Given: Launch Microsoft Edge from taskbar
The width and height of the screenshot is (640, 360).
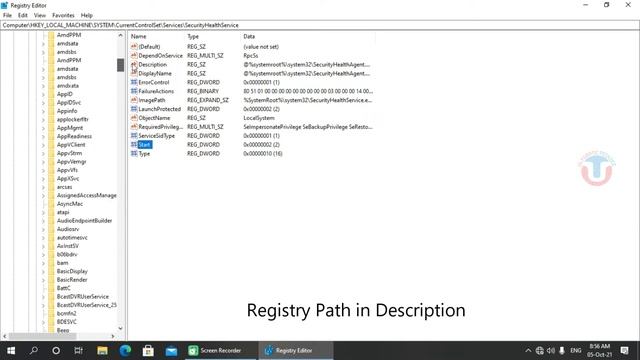Looking at the screenshot, I should pos(125,351).
